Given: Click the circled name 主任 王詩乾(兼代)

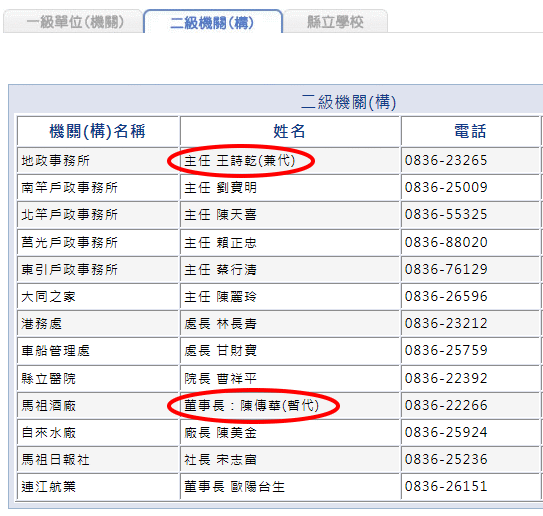Looking at the screenshot, I should [x=240, y=161].
